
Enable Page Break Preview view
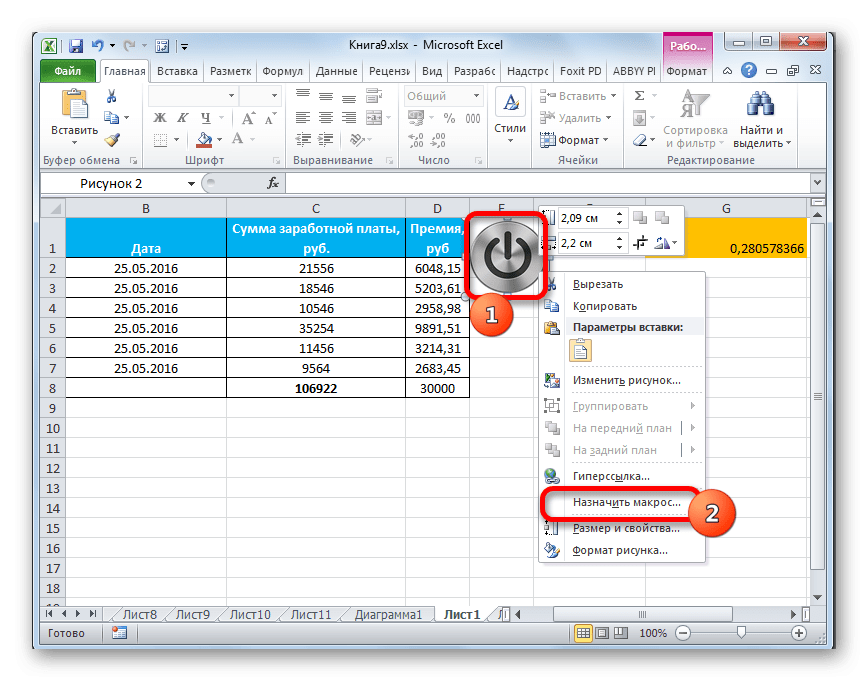click(x=620, y=633)
